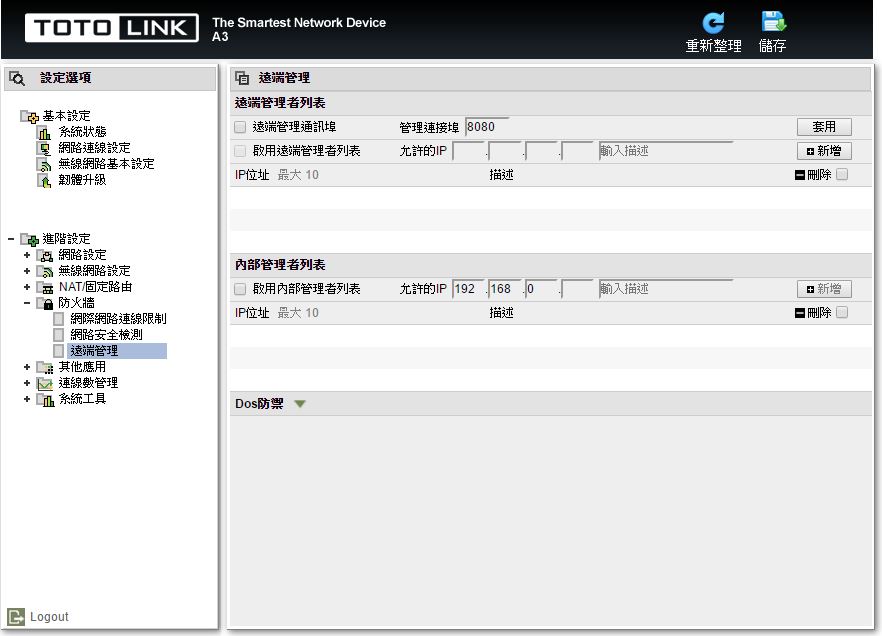This screenshot has width=882, height=636.
Task: Click the Logout link
Action: [49, 617]
